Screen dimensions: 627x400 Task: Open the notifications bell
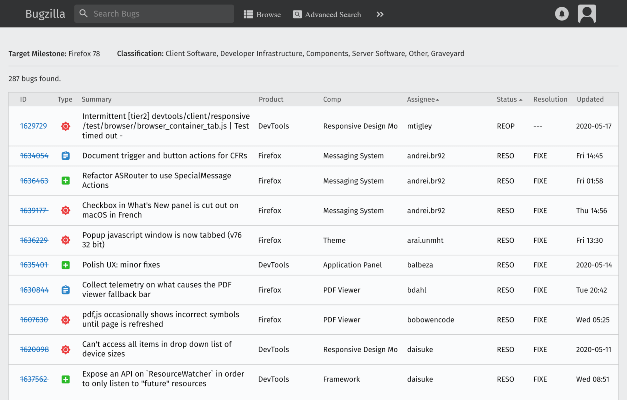(562, 14)
